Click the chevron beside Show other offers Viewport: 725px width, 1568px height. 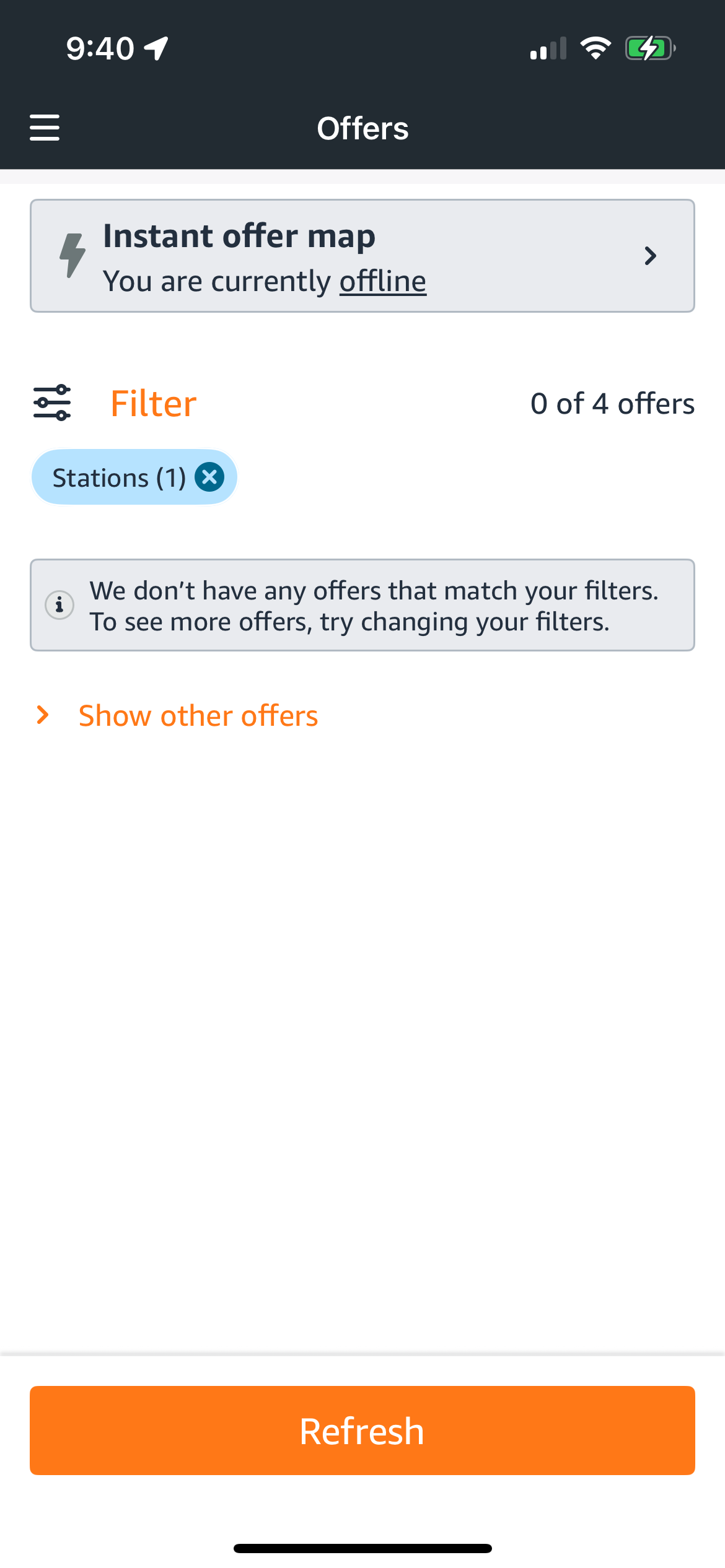click(43, 715)
